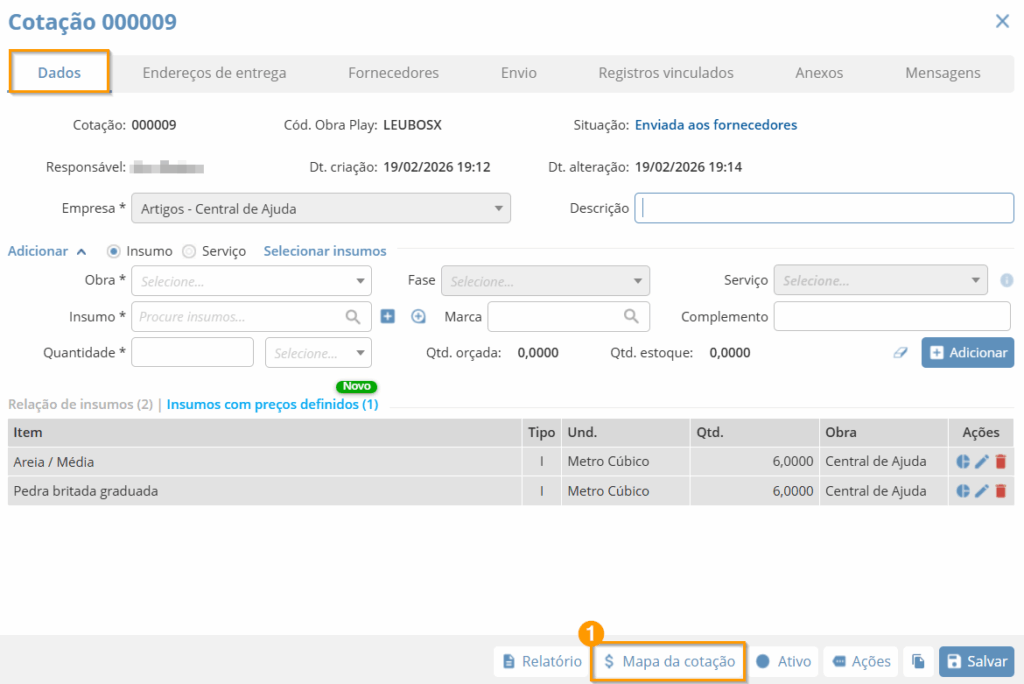Viewport: 1024px width, 684px height.
Task: Click the eraser icon to clear fields
Action: pyautogui.click(x=900, y=353)
